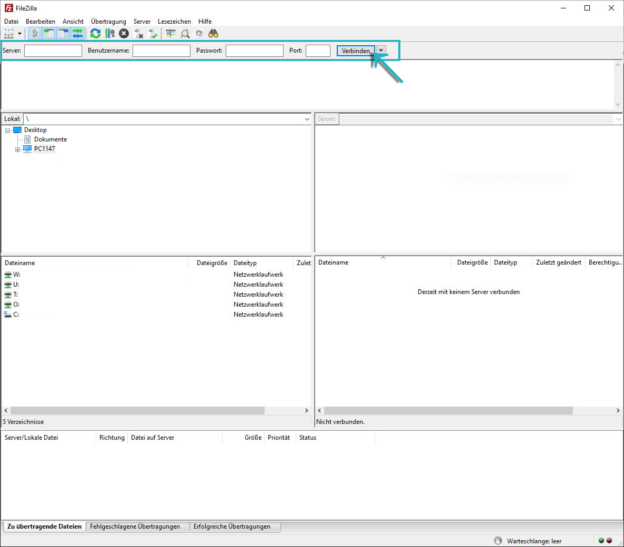Open the Lokal path dropdown

[x=306, y=119]
